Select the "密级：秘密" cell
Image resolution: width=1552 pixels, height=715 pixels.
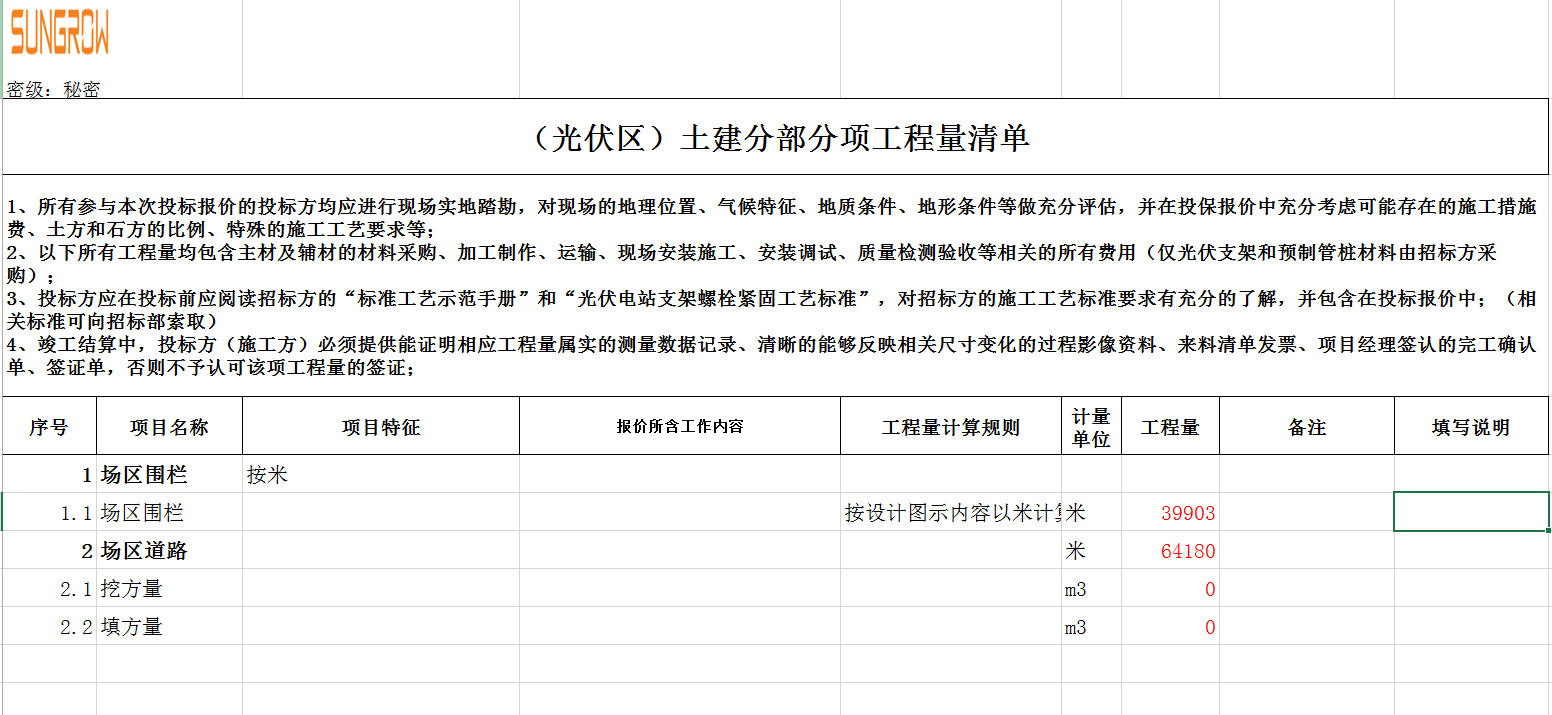54,89
